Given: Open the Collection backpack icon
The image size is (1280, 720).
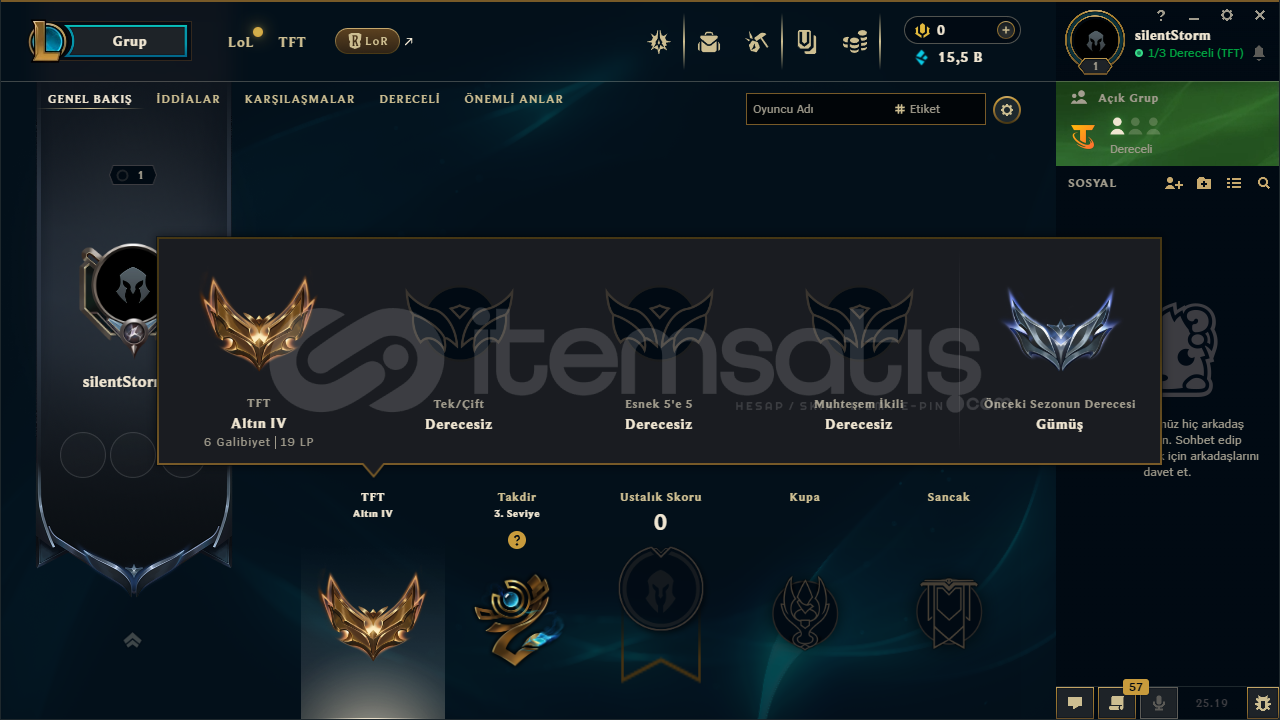Looking at the screenshot, I should [709, 42].
